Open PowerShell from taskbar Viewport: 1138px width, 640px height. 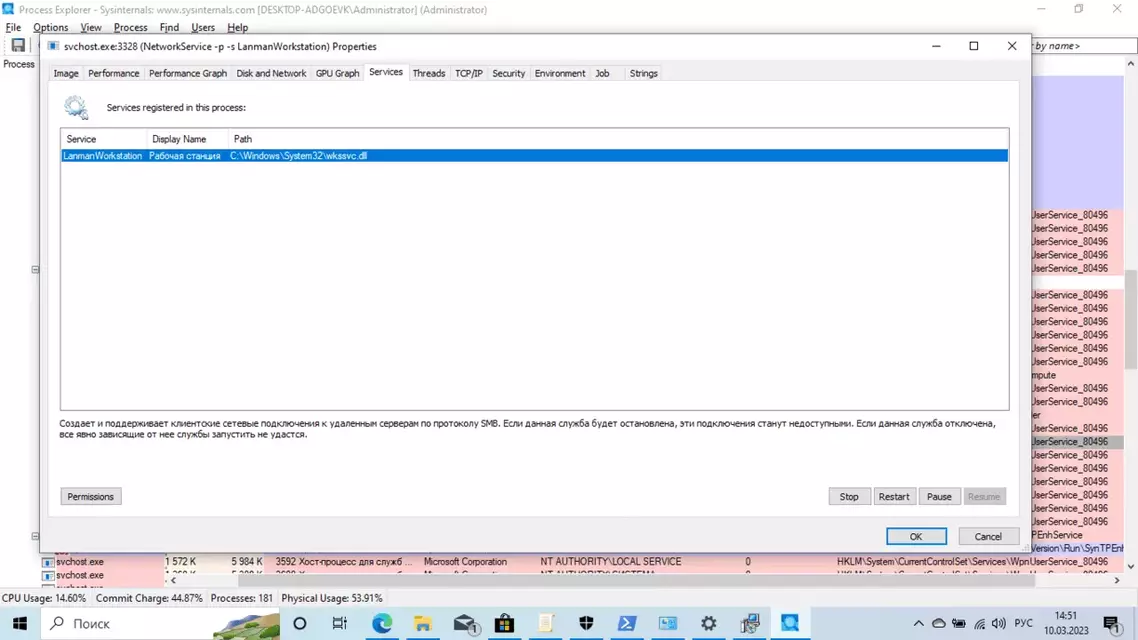[627, 623]
